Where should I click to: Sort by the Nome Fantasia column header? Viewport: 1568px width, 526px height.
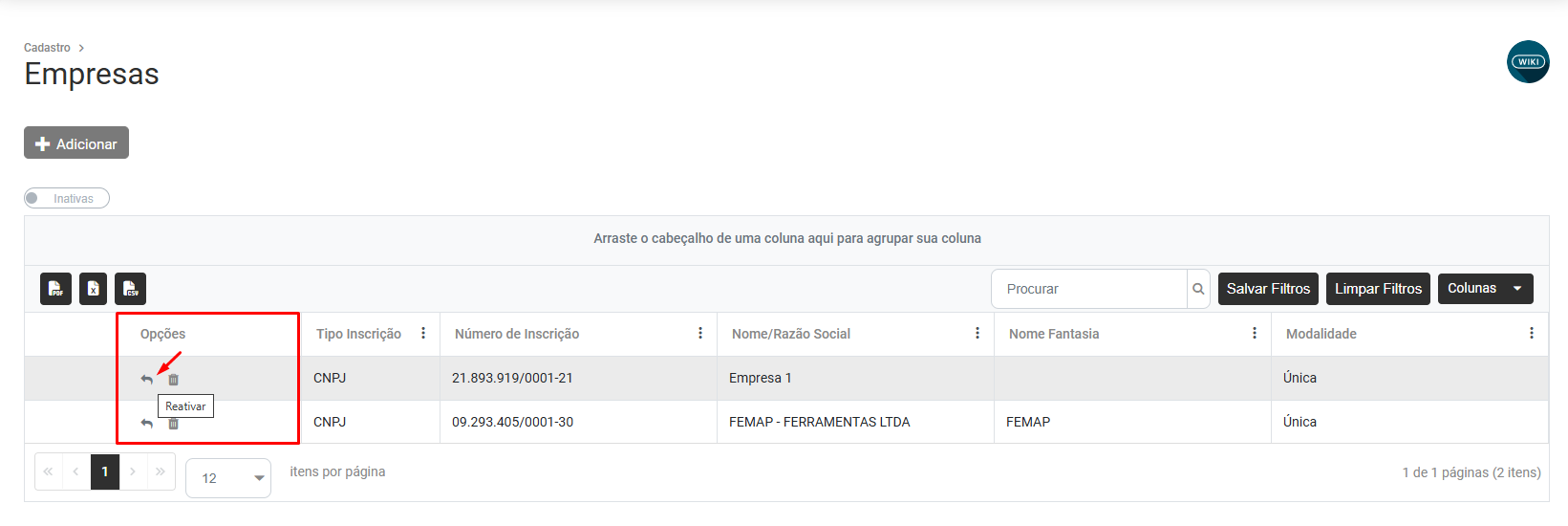click(x=1054, y=334)
